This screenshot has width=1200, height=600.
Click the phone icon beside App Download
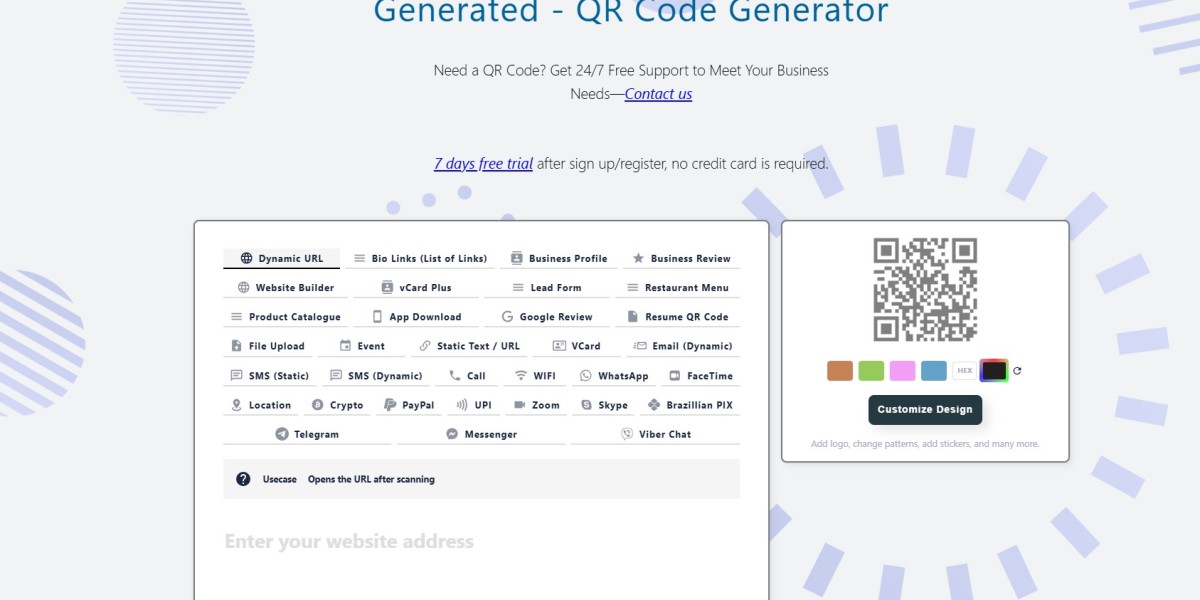pyautogui.click(x=377, y=316)
